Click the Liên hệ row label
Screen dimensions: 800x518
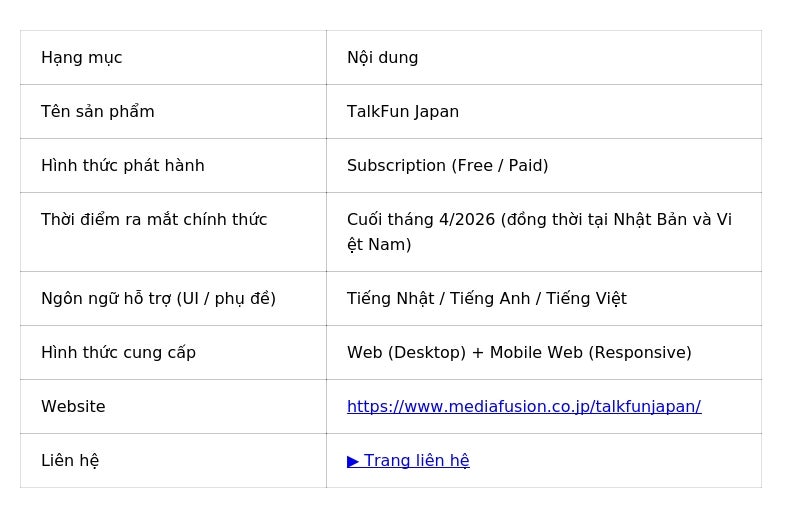coord(70,460)
